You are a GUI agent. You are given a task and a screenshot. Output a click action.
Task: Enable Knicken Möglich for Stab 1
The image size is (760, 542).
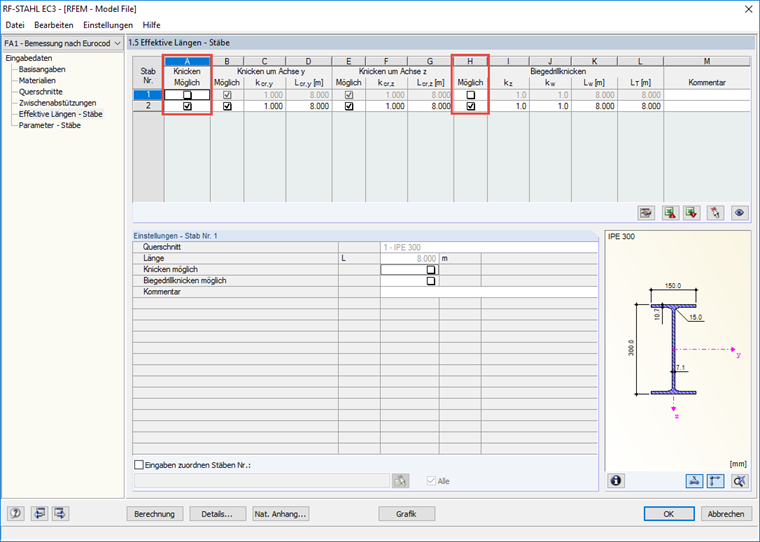click(187, 95)
